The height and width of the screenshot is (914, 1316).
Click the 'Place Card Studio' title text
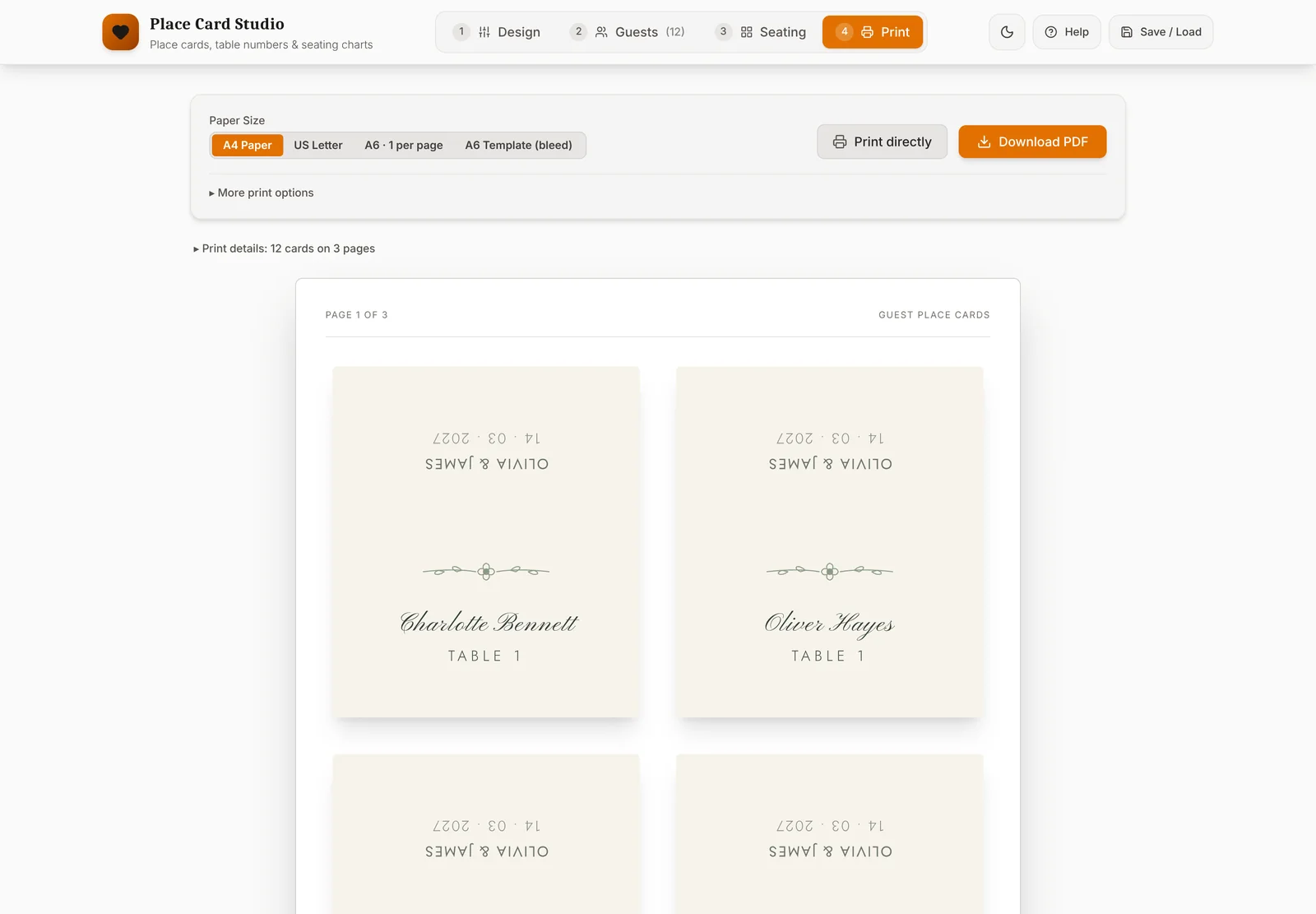[x=217, y=24]
